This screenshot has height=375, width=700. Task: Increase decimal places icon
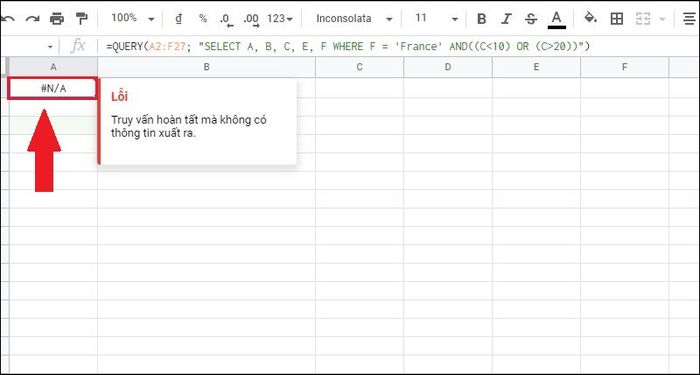click(x=251, y=19)
